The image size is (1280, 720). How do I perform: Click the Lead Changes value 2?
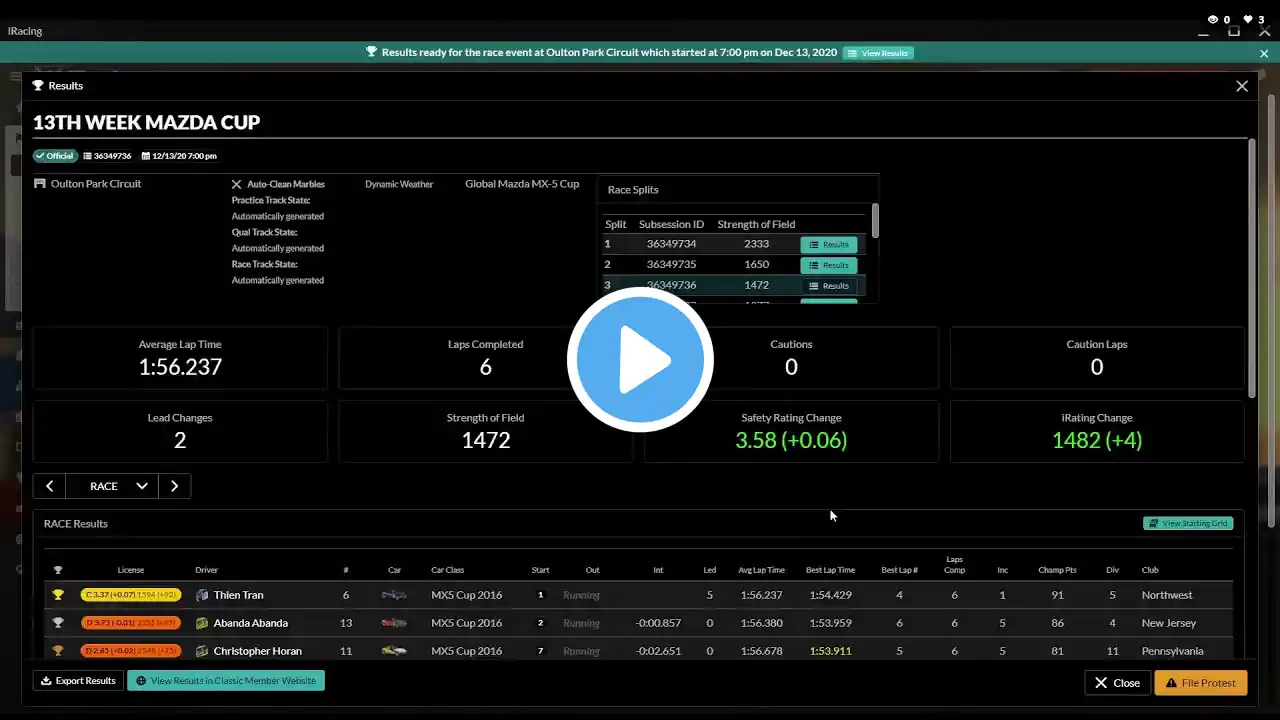[x=180, y=440]
